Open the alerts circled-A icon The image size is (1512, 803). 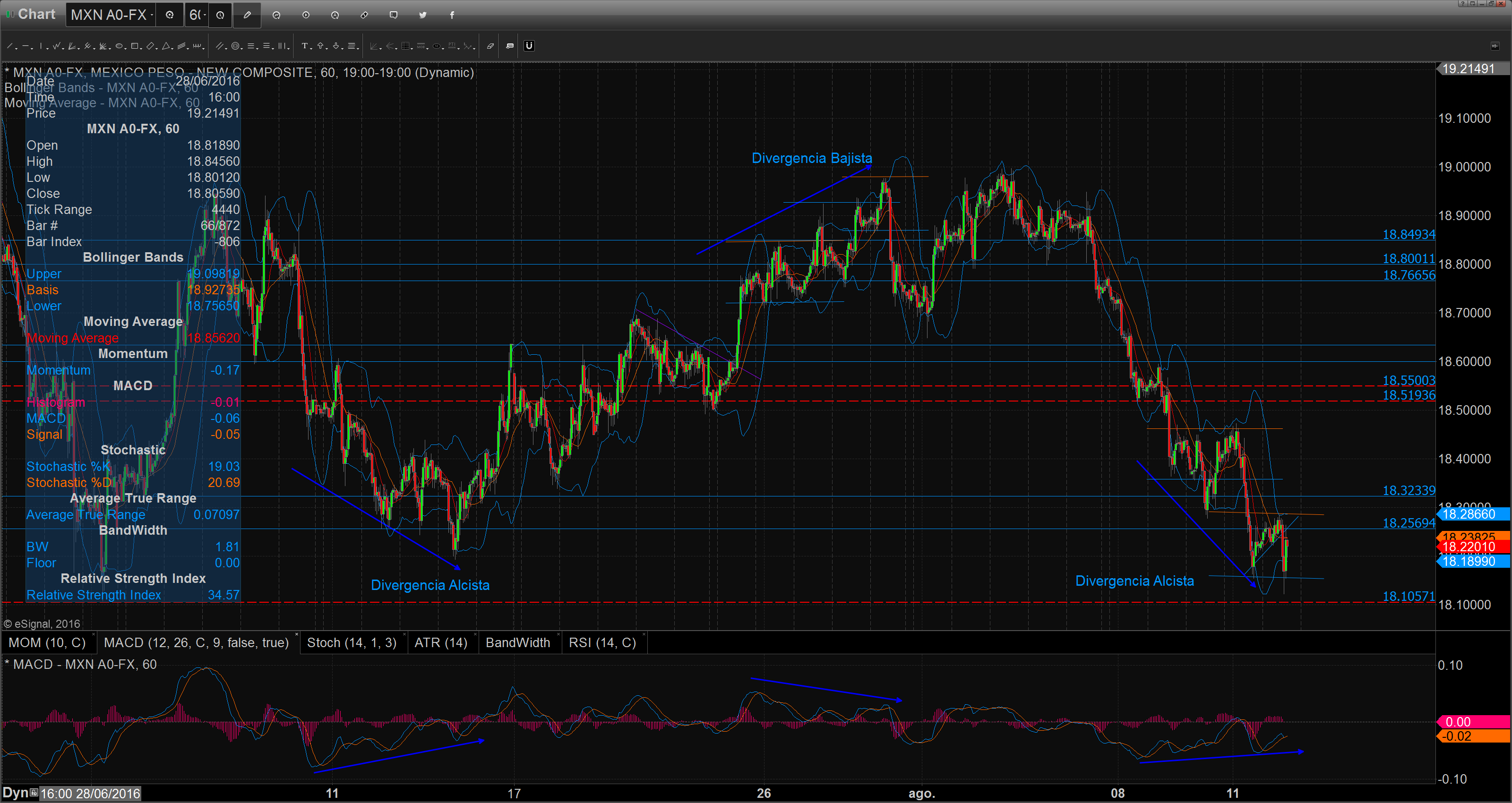(x=335, y=15)
